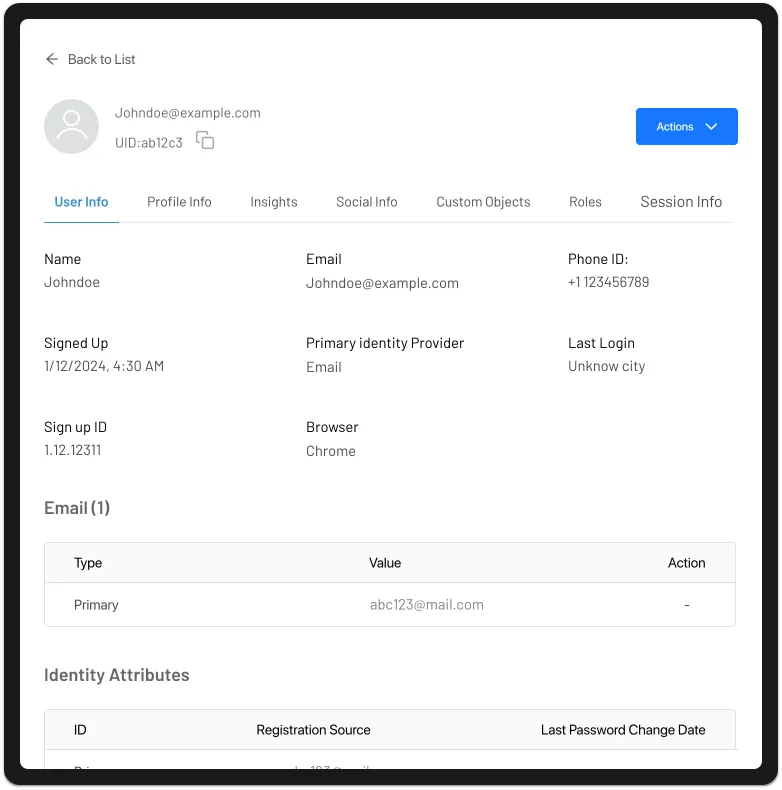Switch to the User Info tab
This screenshot has height=790, width=782.
[x=81, y=202]
